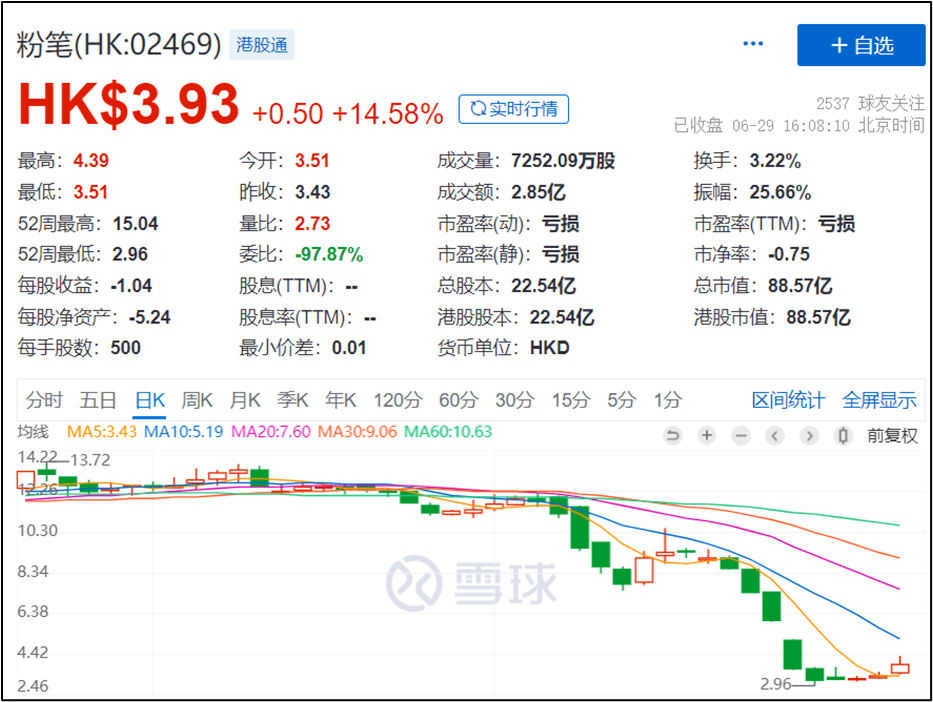This screenshot has width=933, height=702.
Task: Select the 年K chart tab
Action: 340,400
